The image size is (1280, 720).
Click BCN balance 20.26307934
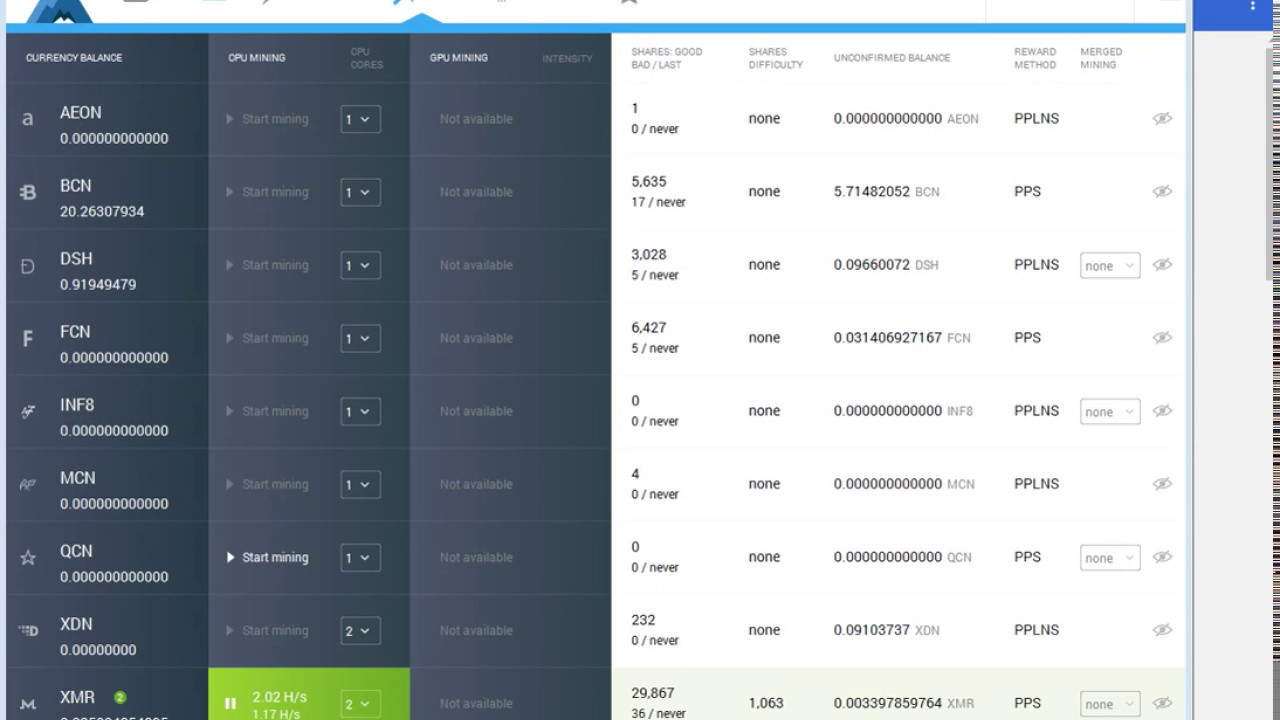[102, 211]
